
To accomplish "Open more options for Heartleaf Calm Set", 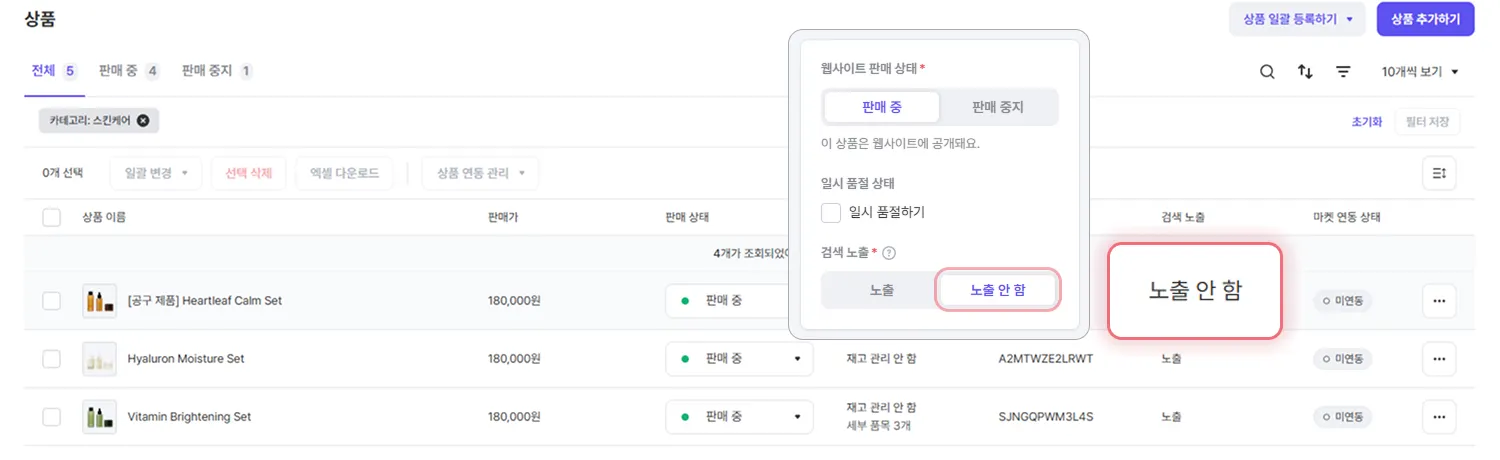I will 1438,300.
